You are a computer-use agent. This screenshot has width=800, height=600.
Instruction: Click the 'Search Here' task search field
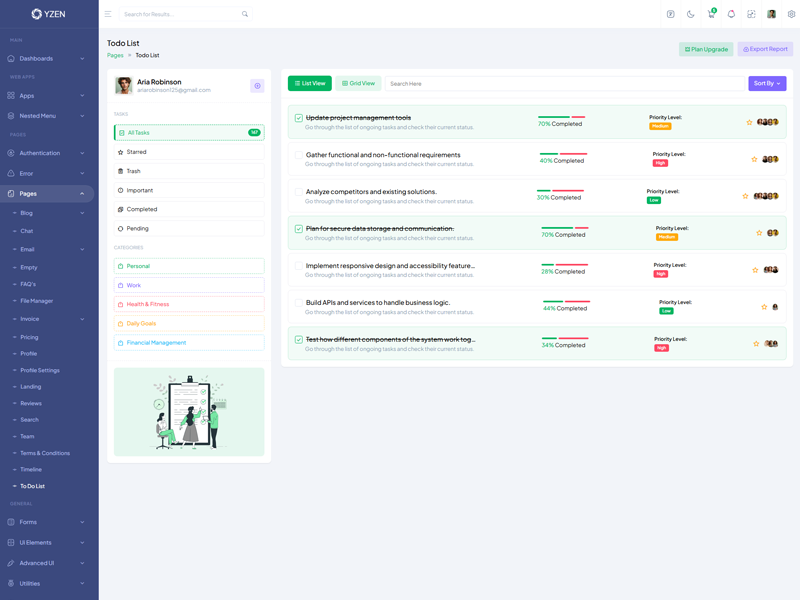565,84
